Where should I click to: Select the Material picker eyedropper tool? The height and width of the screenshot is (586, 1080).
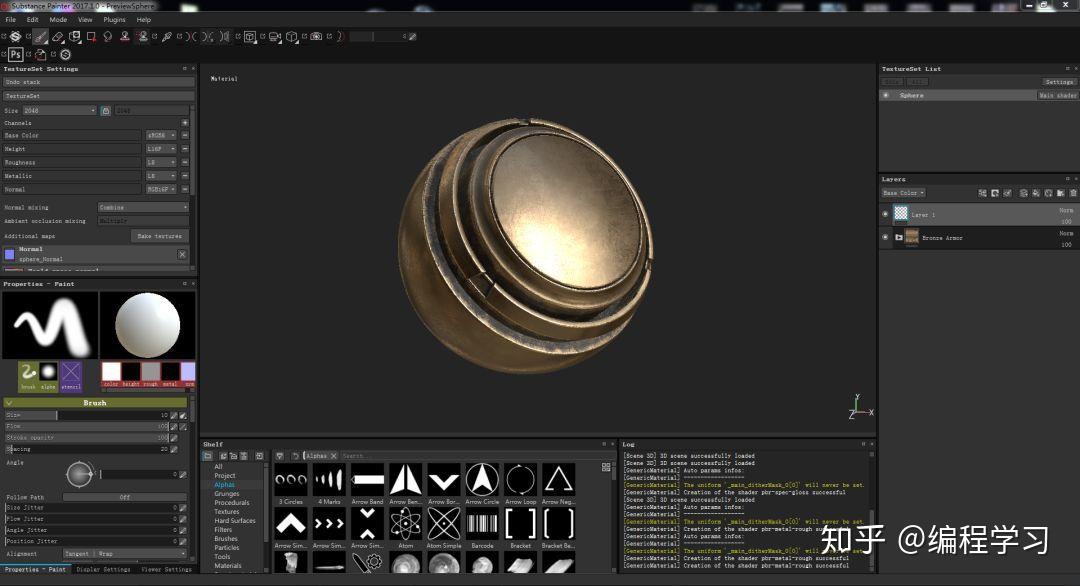tap(167, 36)
